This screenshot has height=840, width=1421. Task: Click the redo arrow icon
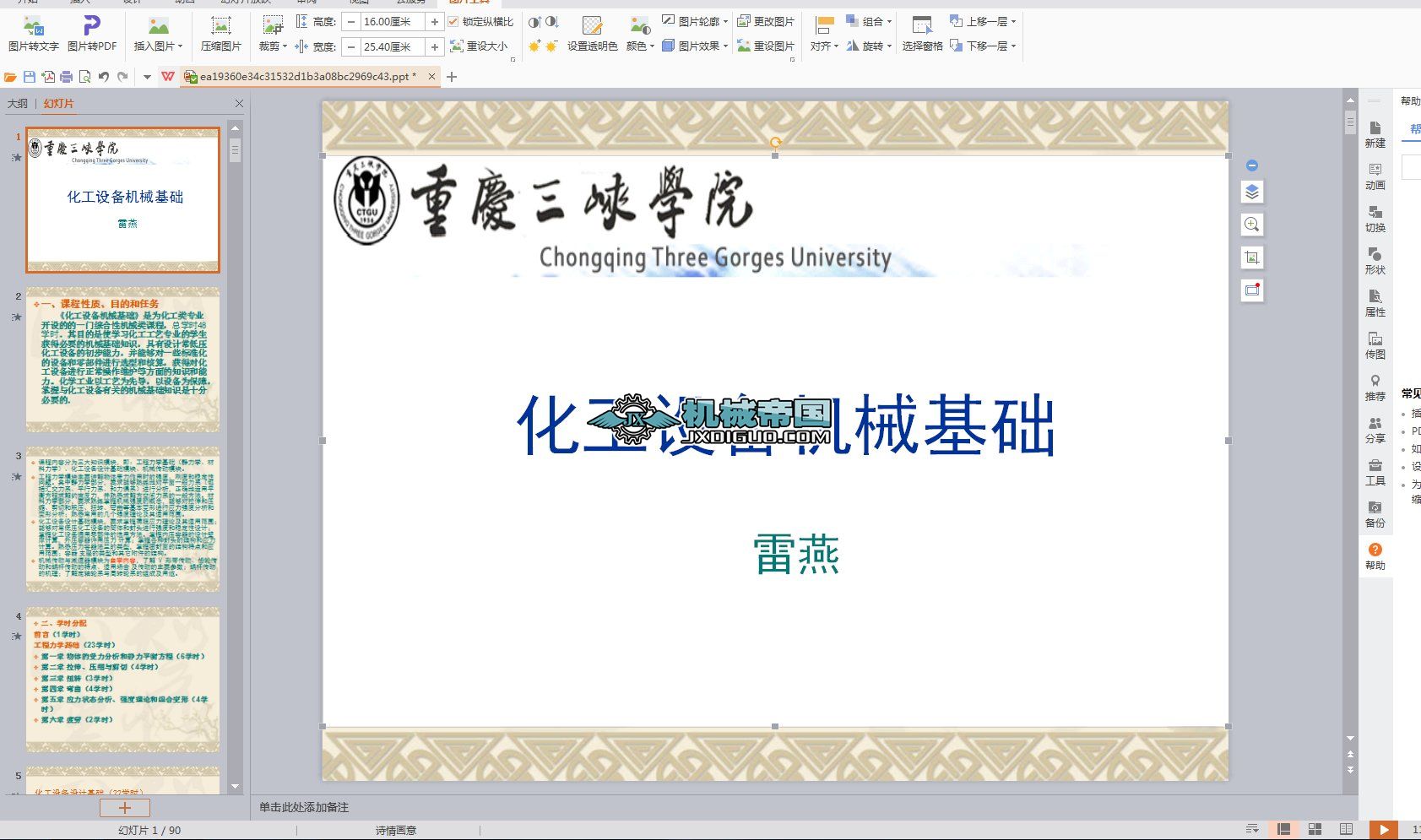[123, 77]
